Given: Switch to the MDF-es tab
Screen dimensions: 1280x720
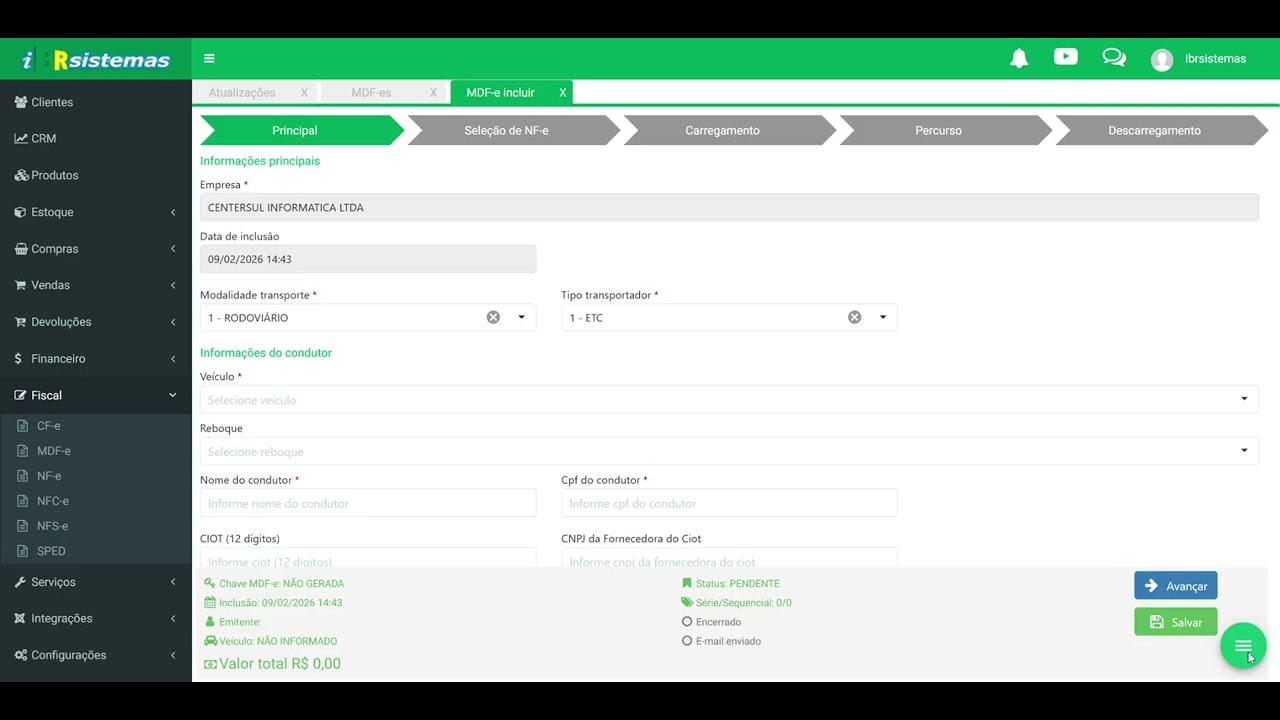Looking at the screenshot, I should tap(371, 93).
